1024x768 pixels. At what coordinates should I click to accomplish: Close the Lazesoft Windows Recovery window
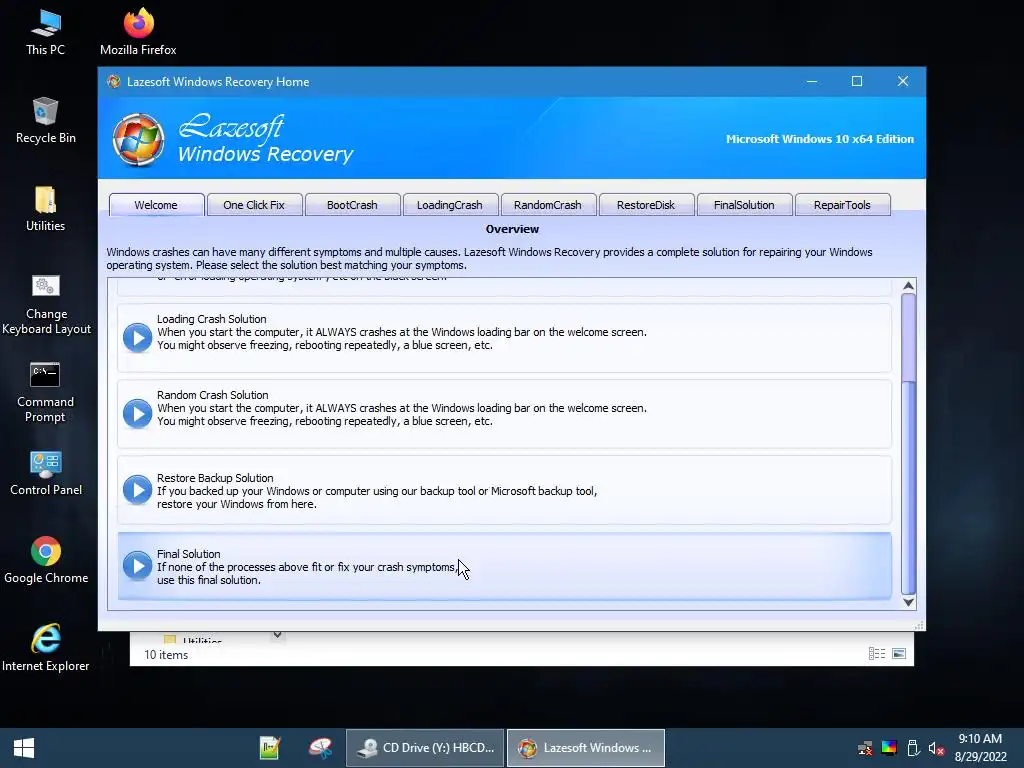903,82
